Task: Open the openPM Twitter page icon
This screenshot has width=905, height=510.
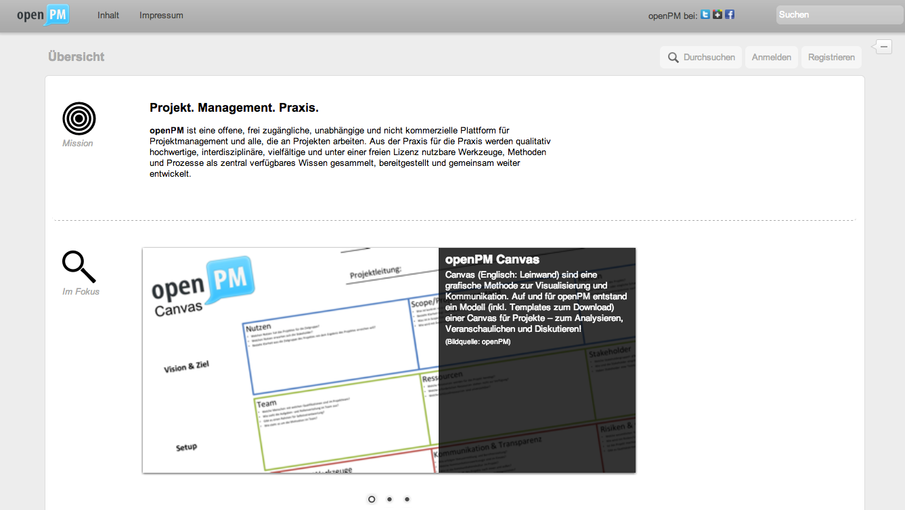Action: click(x=705, y=15)
